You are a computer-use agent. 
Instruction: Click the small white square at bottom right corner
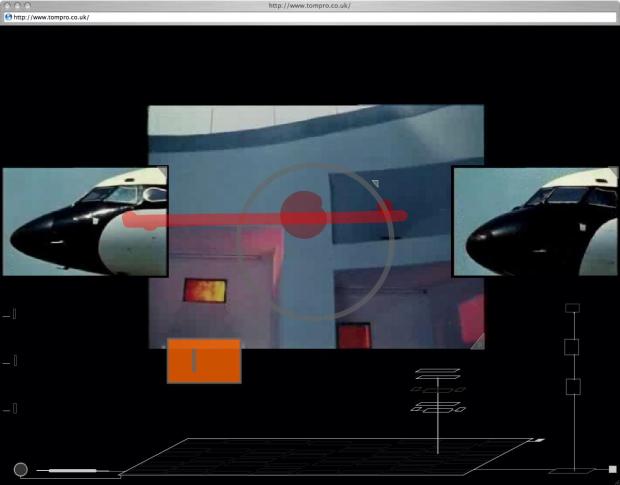point(612,469)
